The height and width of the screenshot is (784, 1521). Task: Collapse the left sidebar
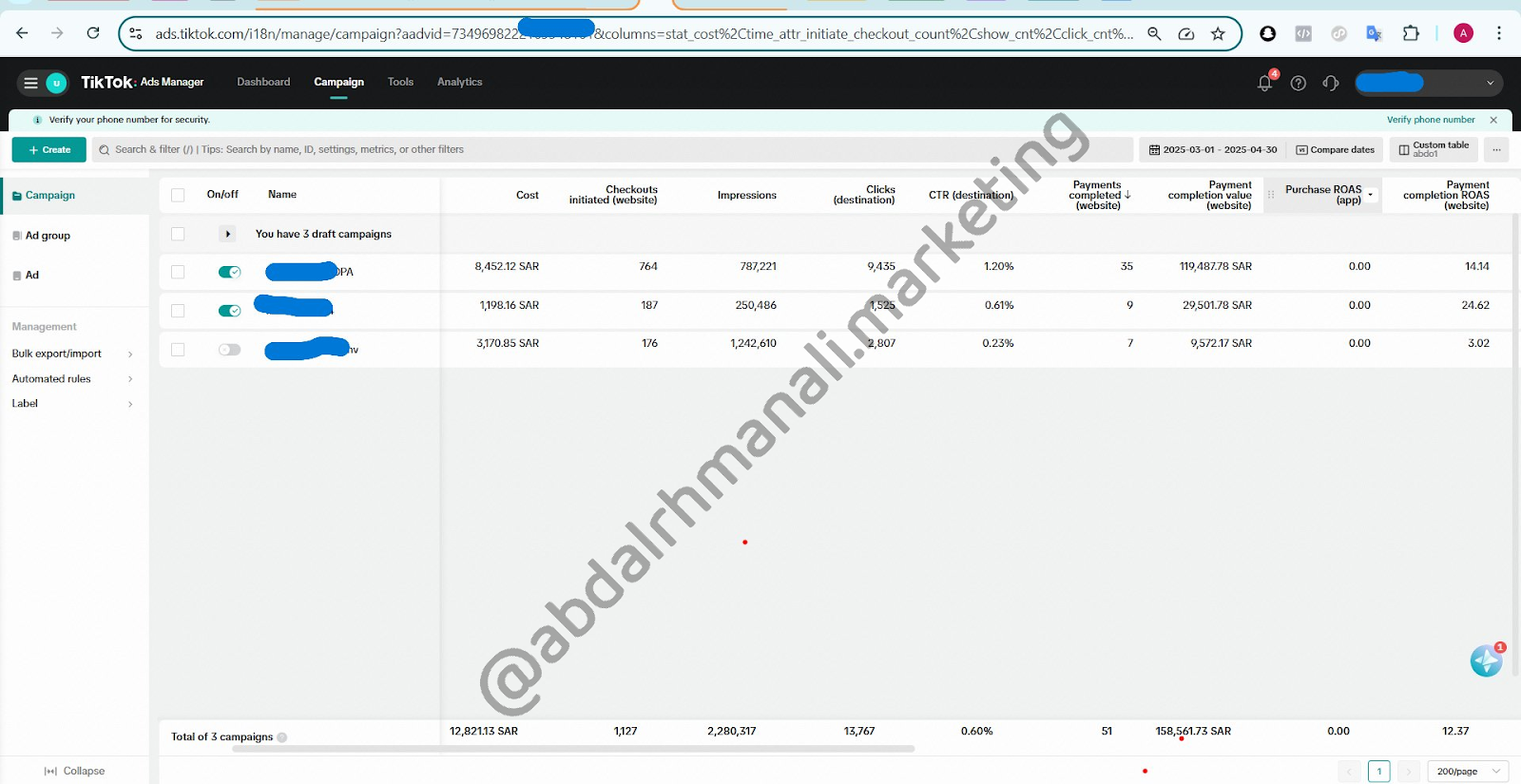[x=74, y=771]
